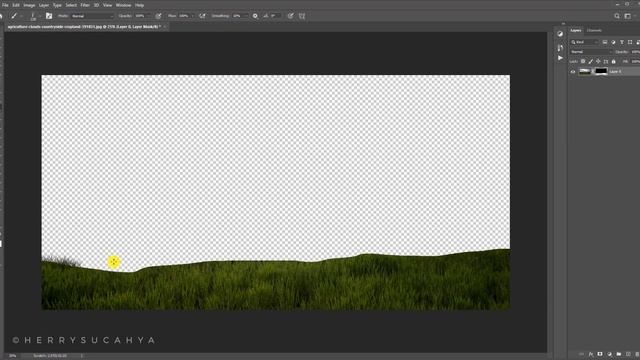Viewport: 640px width, 360px height.
Task: Add a layer style fx icon
Action: click(x=591, y=354)
